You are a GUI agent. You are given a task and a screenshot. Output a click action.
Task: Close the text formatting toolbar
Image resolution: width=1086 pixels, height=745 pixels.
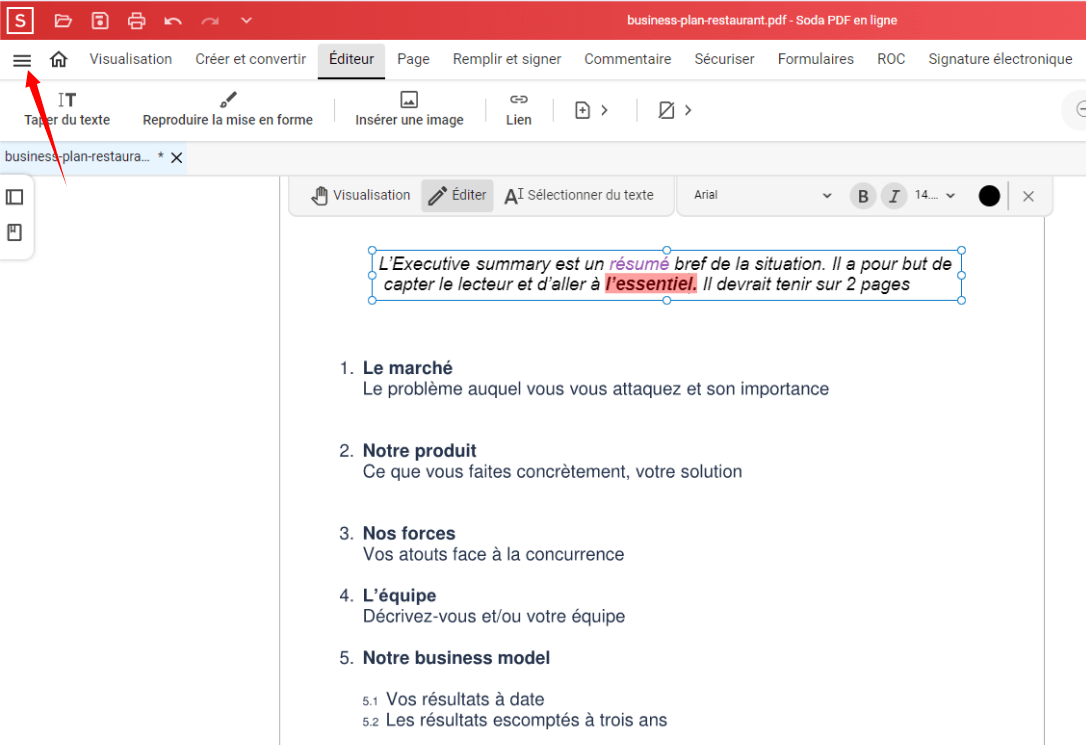(1029, 197)
